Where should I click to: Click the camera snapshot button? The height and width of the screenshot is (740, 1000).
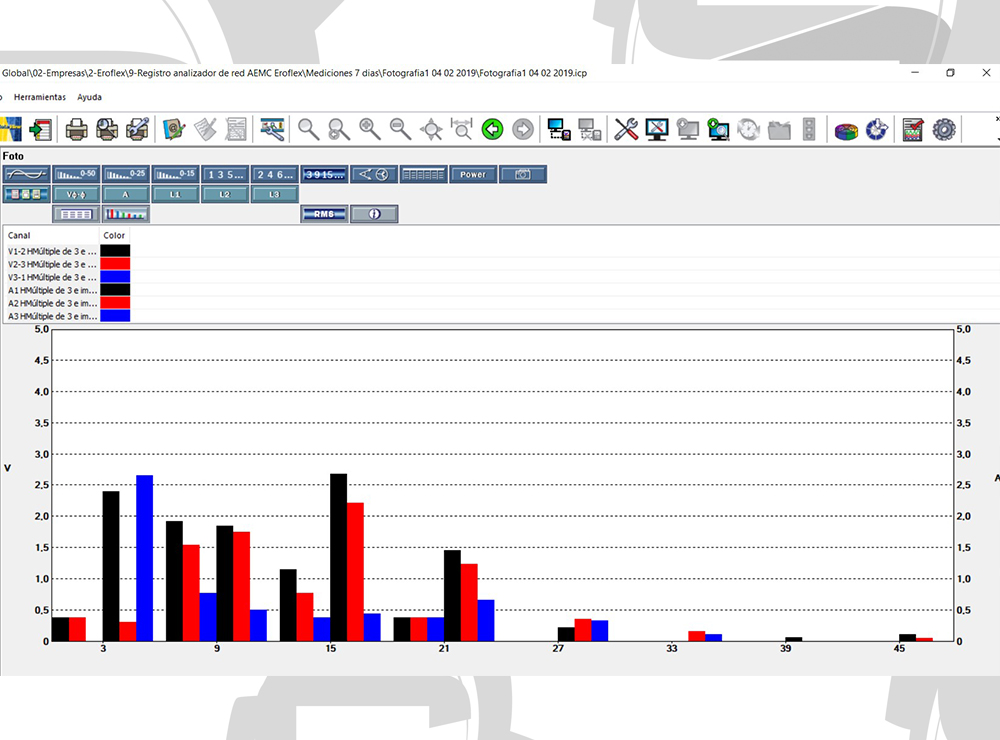pyautogui.click(x=523, y=174)
